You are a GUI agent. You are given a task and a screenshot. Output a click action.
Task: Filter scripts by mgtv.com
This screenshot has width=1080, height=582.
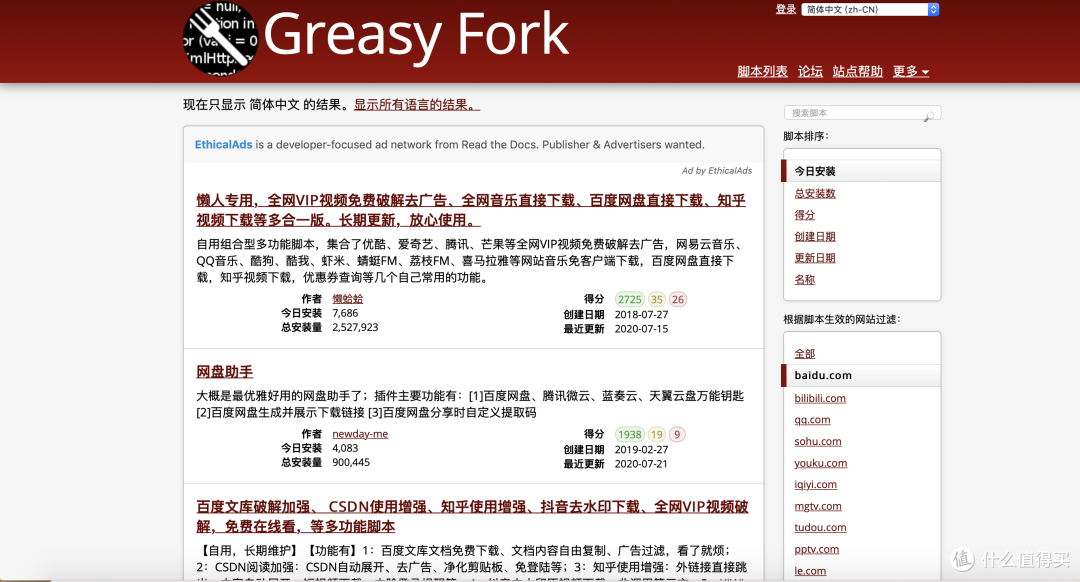coord(818,506)
